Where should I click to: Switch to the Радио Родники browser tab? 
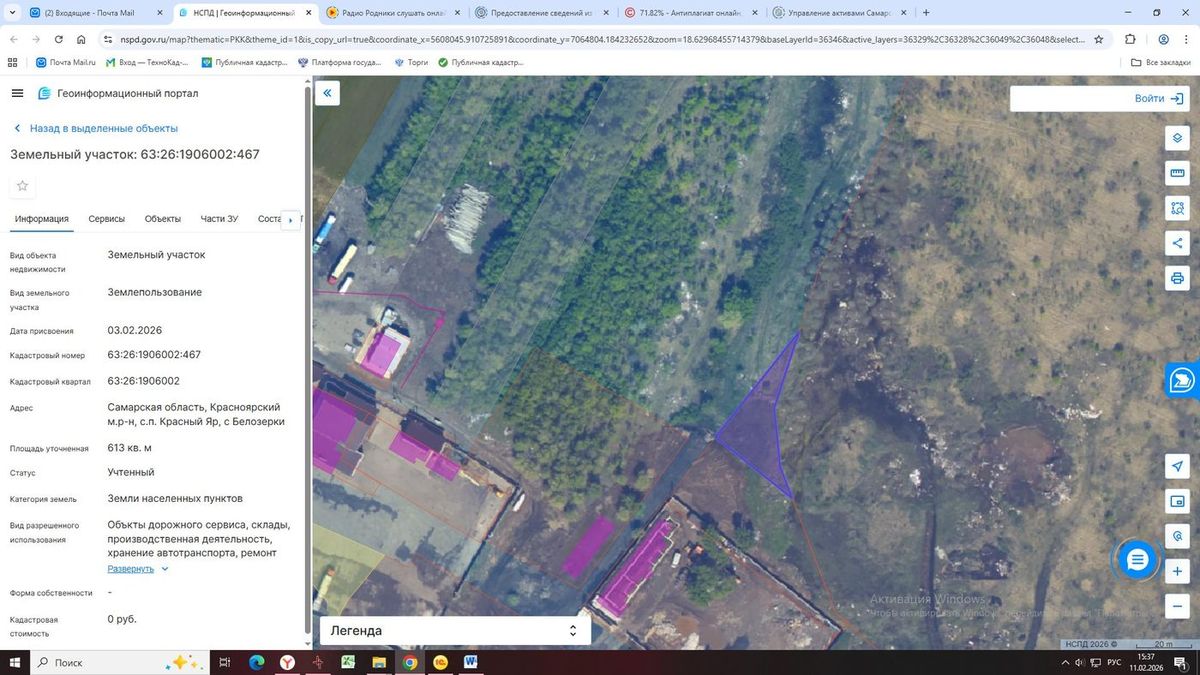click(x=394, y=13)
